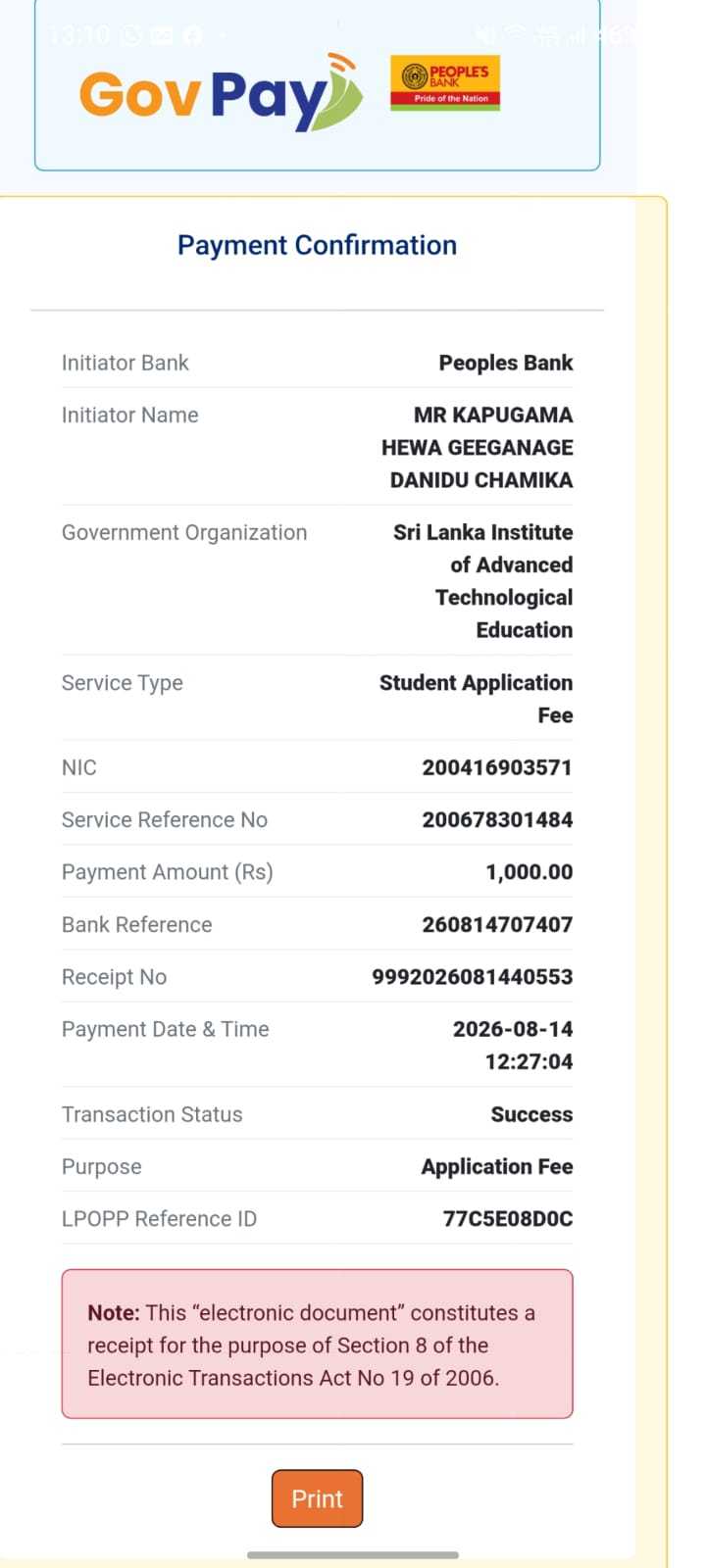Viewport: 706px width, 1568px height.
Task: Select the LPOPP Reference ID 77C5E08D0C
Action: click(508, 1218)
